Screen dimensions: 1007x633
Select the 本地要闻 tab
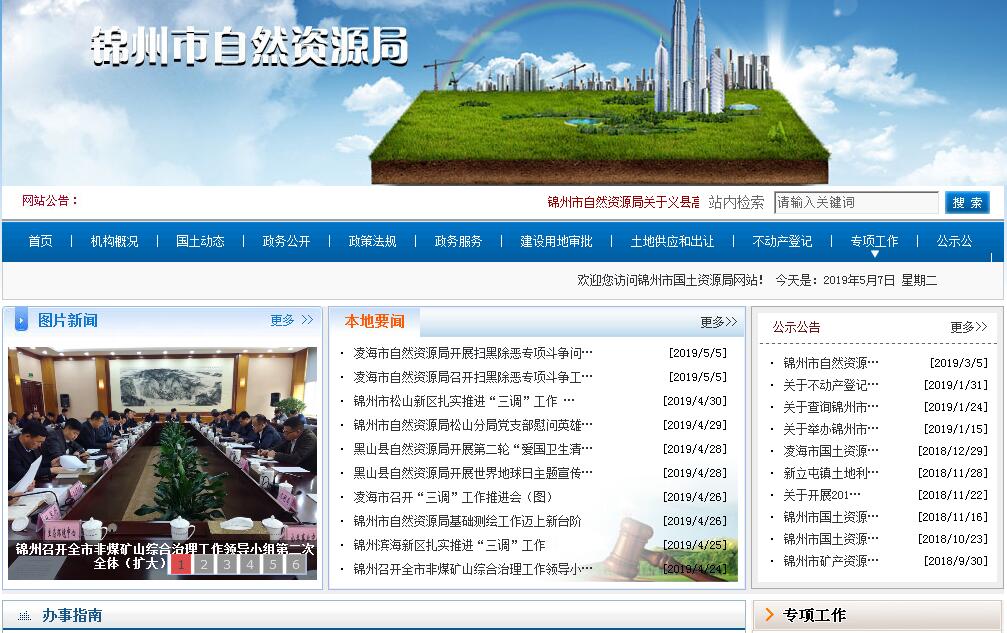pyautogui.click(x=375, y=321)
